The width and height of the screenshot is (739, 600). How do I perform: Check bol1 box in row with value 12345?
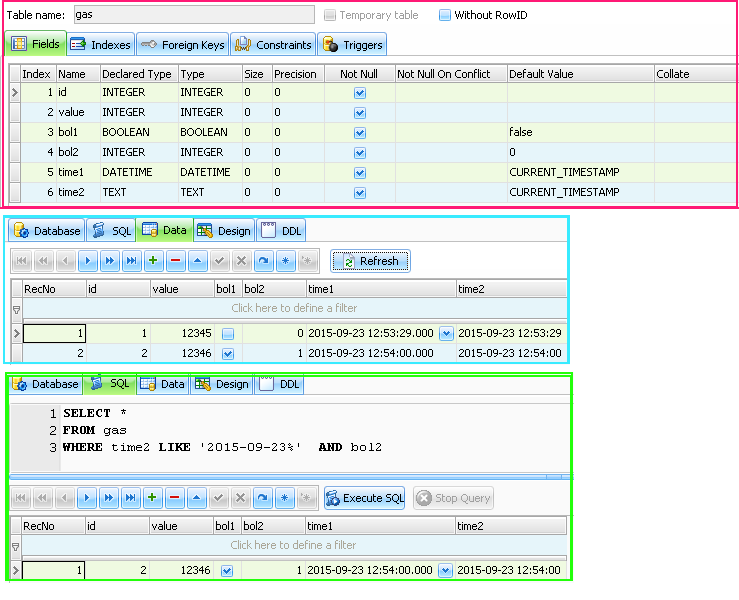[228, 333]
